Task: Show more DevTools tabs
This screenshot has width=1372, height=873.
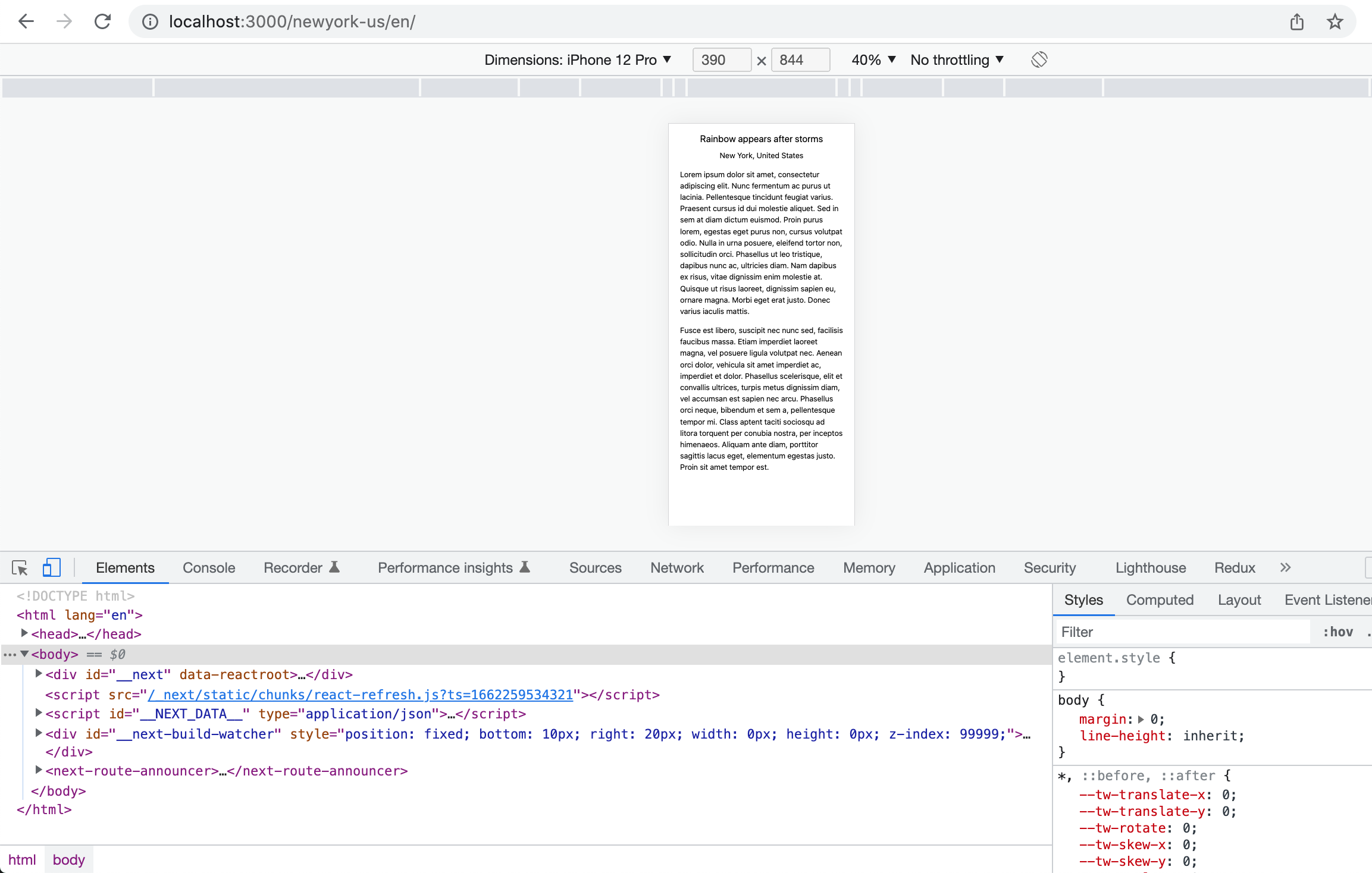Action: coord(1285,567)
